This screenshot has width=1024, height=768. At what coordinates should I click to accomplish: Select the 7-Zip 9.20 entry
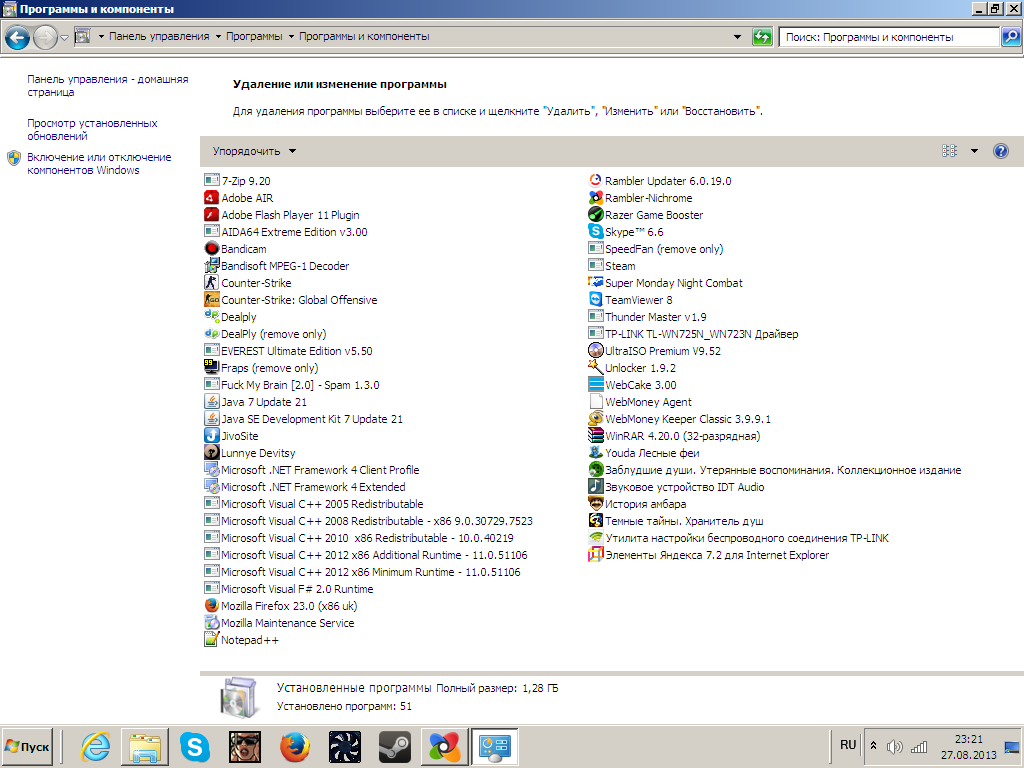pyautogui.click(x=238, y=181)
